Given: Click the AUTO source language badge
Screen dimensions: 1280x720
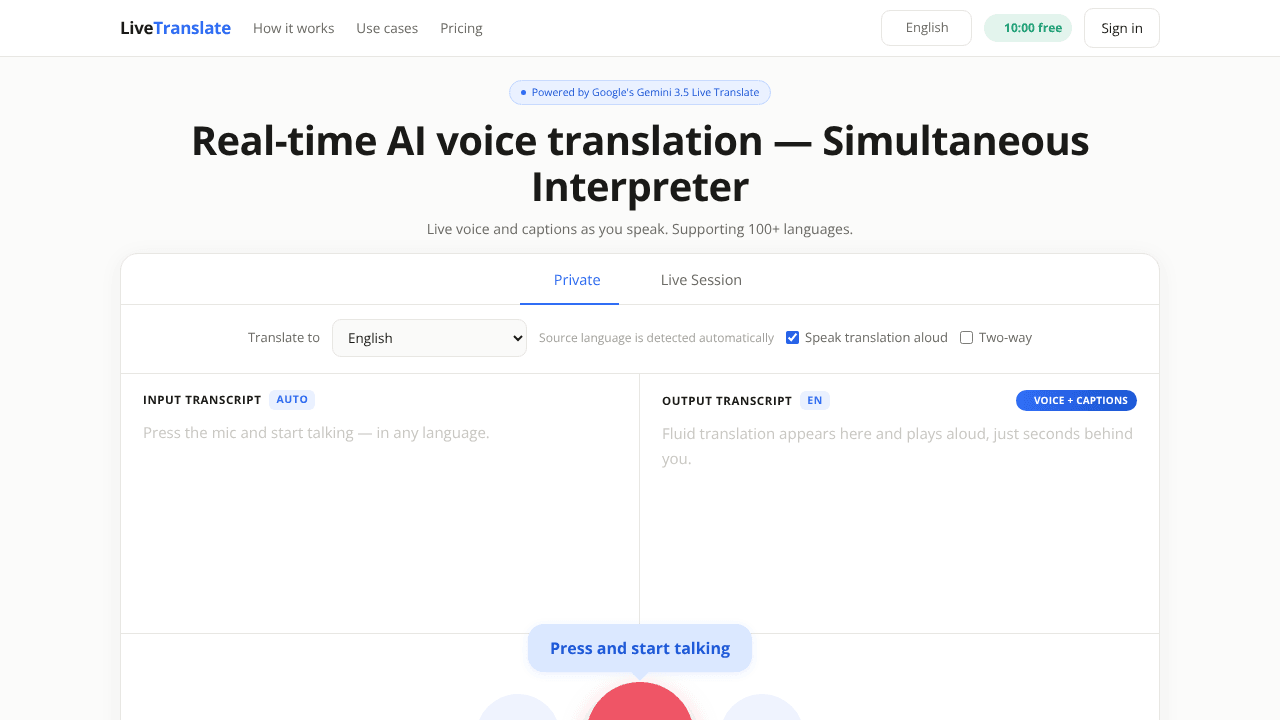Looking at the screenshot, I should [x=292, y=400].
